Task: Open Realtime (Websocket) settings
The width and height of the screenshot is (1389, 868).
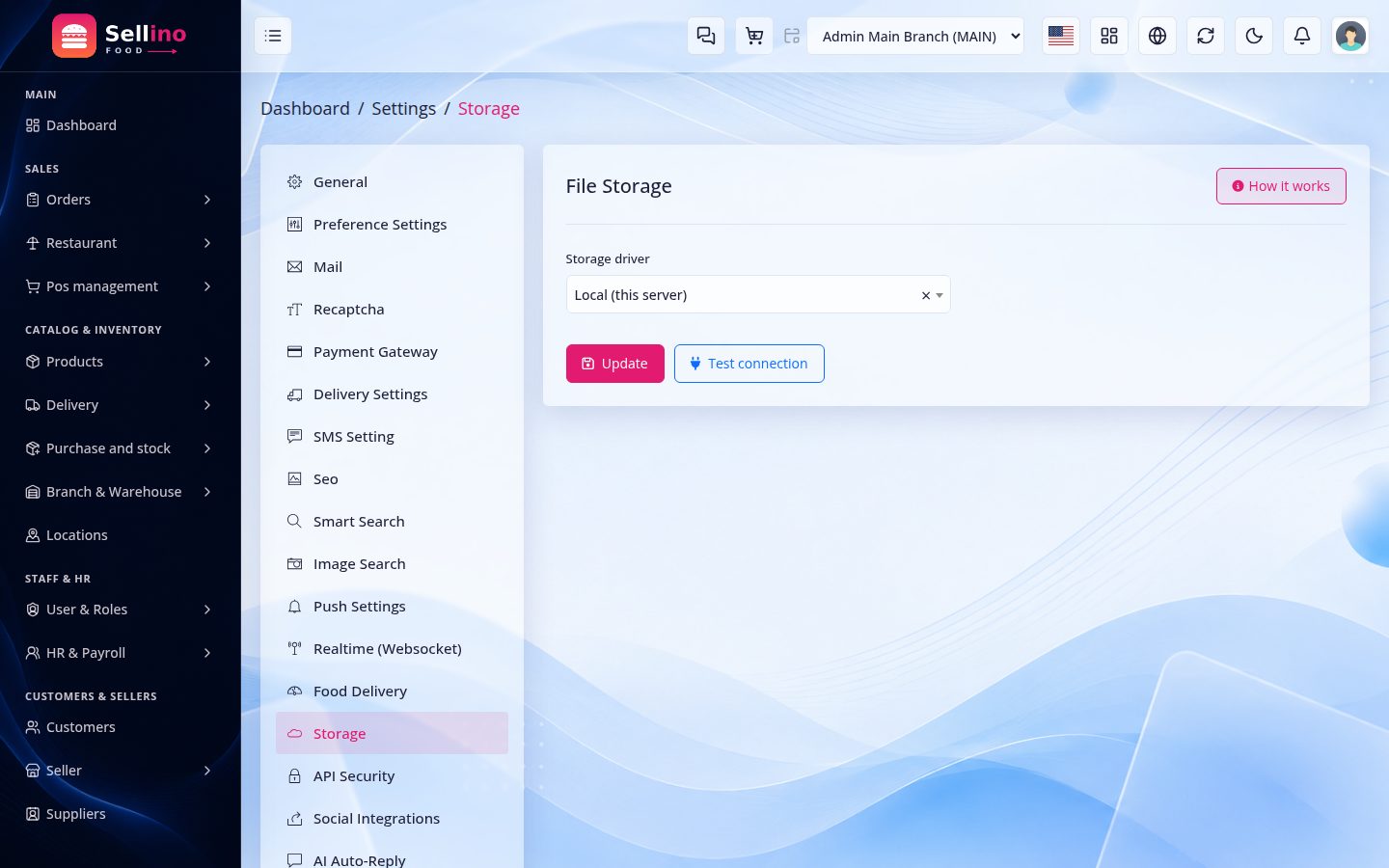Action: coord(392,648)
